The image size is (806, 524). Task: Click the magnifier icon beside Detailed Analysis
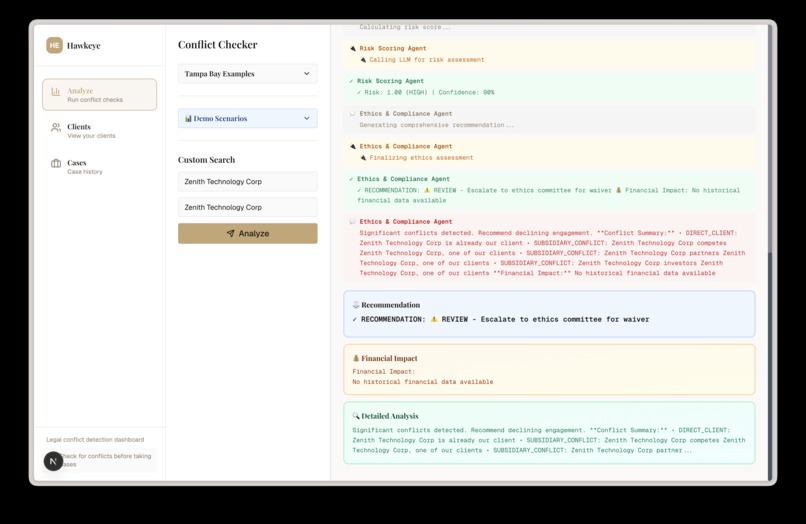pyautogui.click(x=356, y=415)
